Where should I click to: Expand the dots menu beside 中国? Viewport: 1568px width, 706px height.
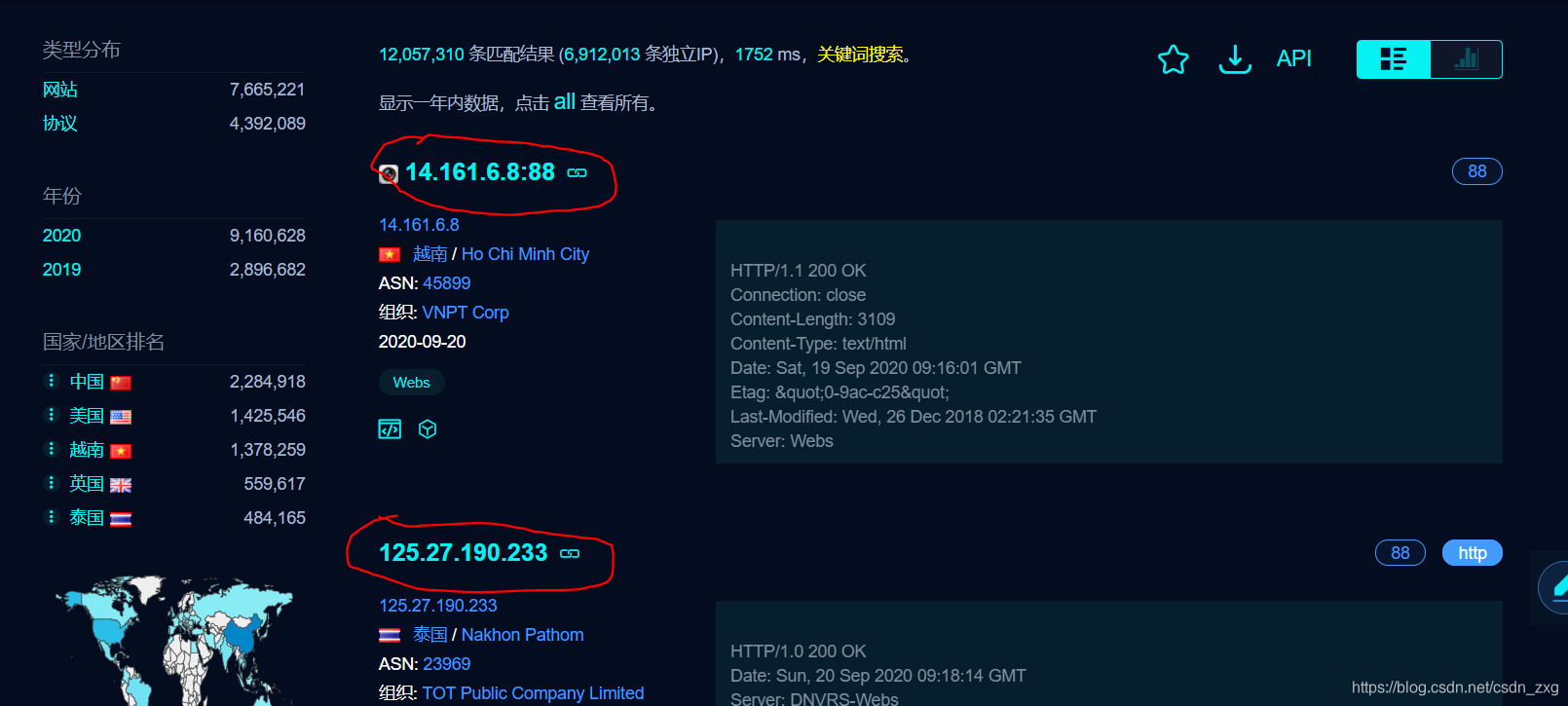pos(52,381)
